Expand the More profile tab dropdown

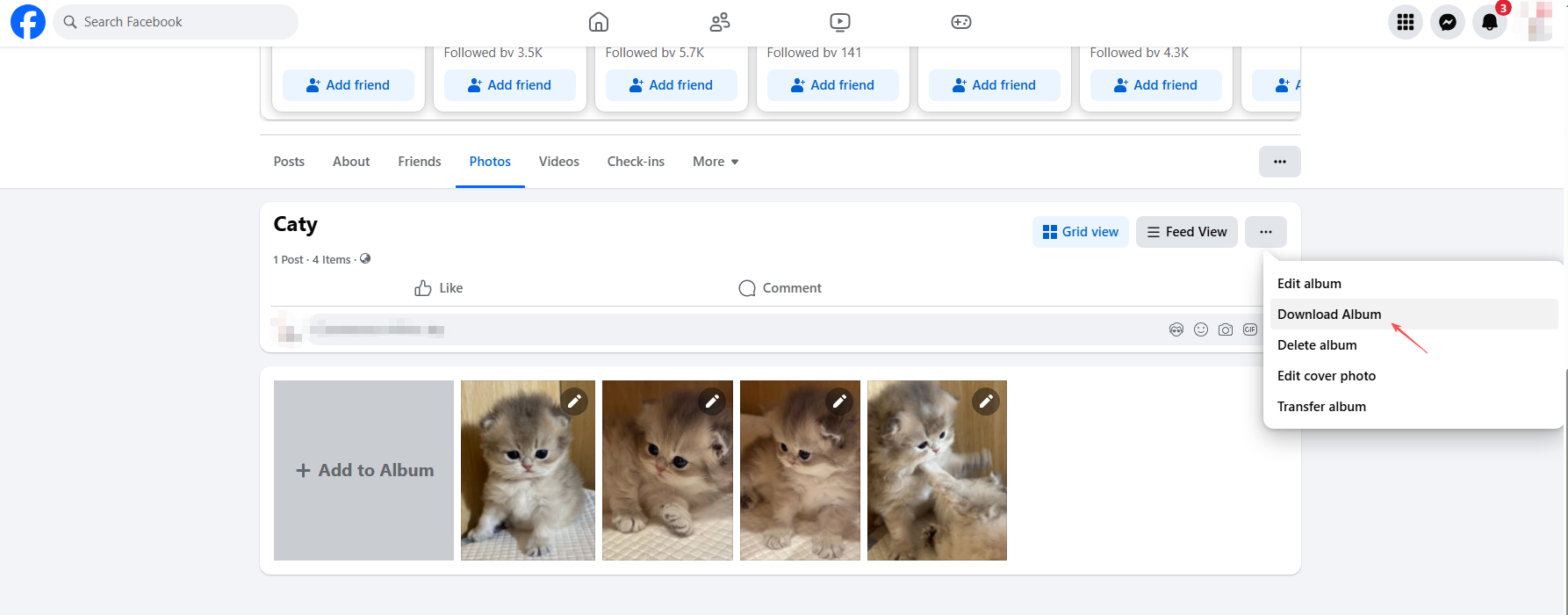point(716,162)
